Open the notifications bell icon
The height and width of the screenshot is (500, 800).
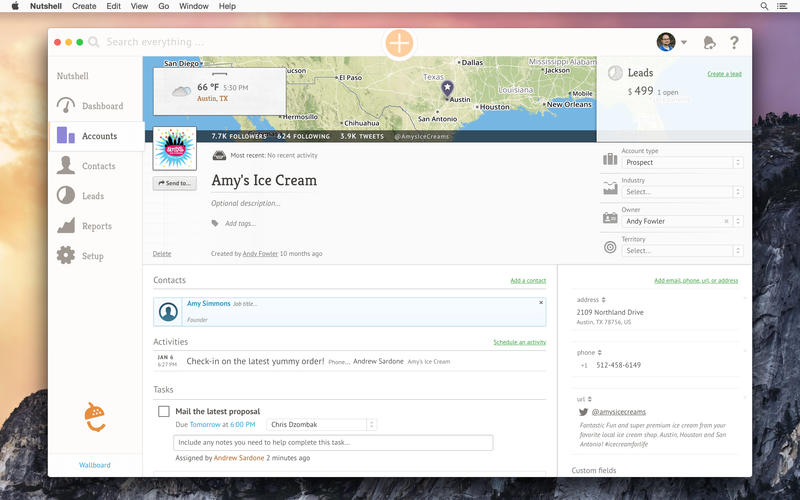[709, 42]
